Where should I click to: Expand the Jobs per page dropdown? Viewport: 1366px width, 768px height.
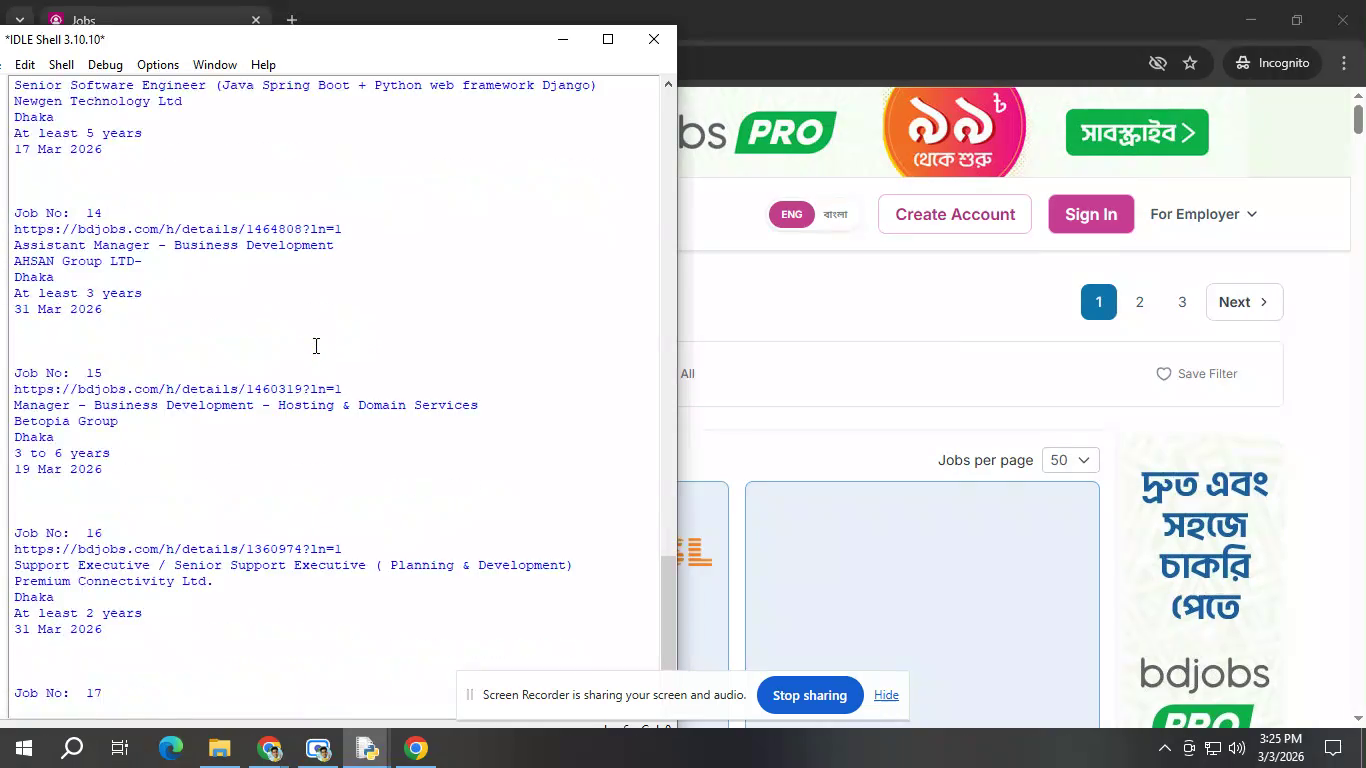pos(1070,460)
